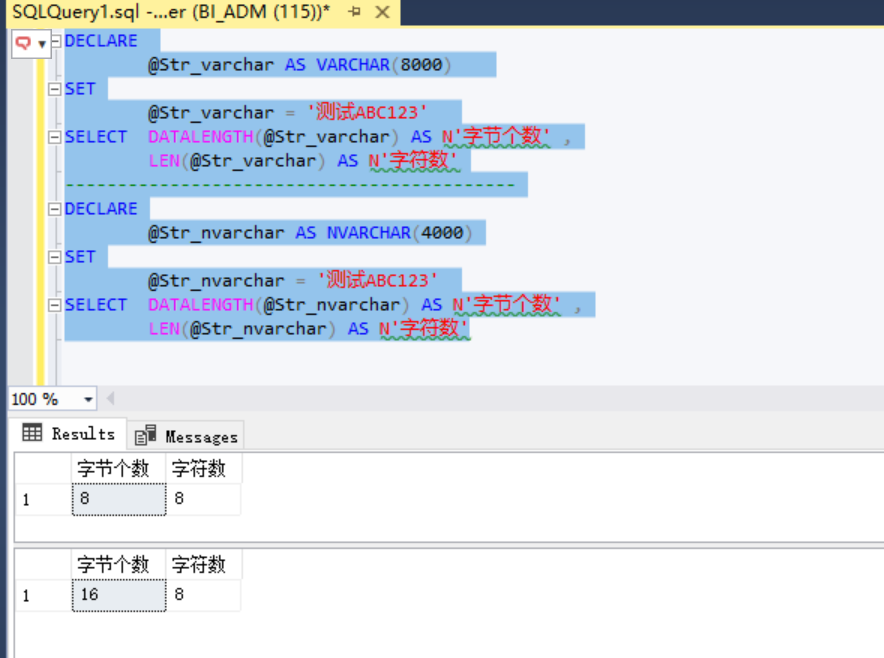Select 字符数 cell in first result grid
Image resolution: width=884 pixels, height=658 pixels.
pos(204,499)
